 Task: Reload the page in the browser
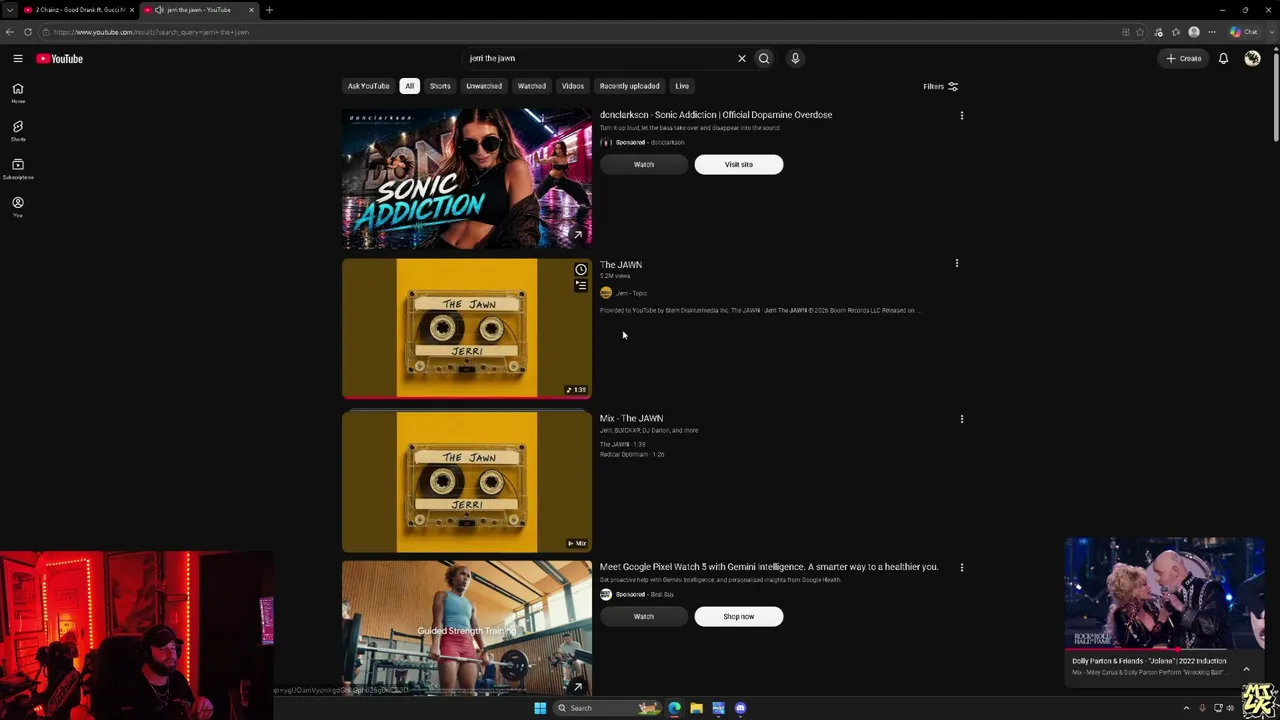click(28, 32)
